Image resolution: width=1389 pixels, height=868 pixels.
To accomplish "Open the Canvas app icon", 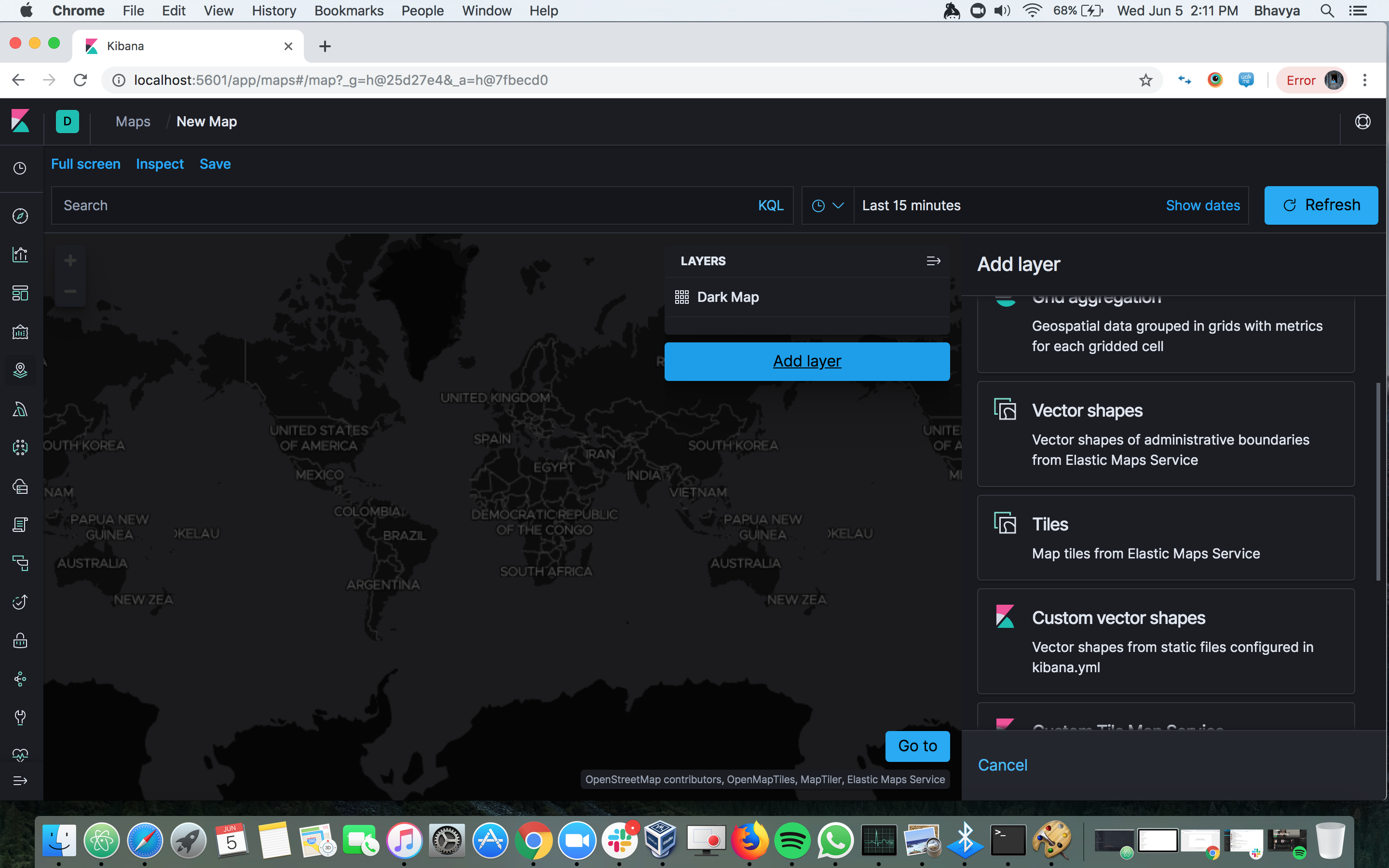I will point(20,332).
